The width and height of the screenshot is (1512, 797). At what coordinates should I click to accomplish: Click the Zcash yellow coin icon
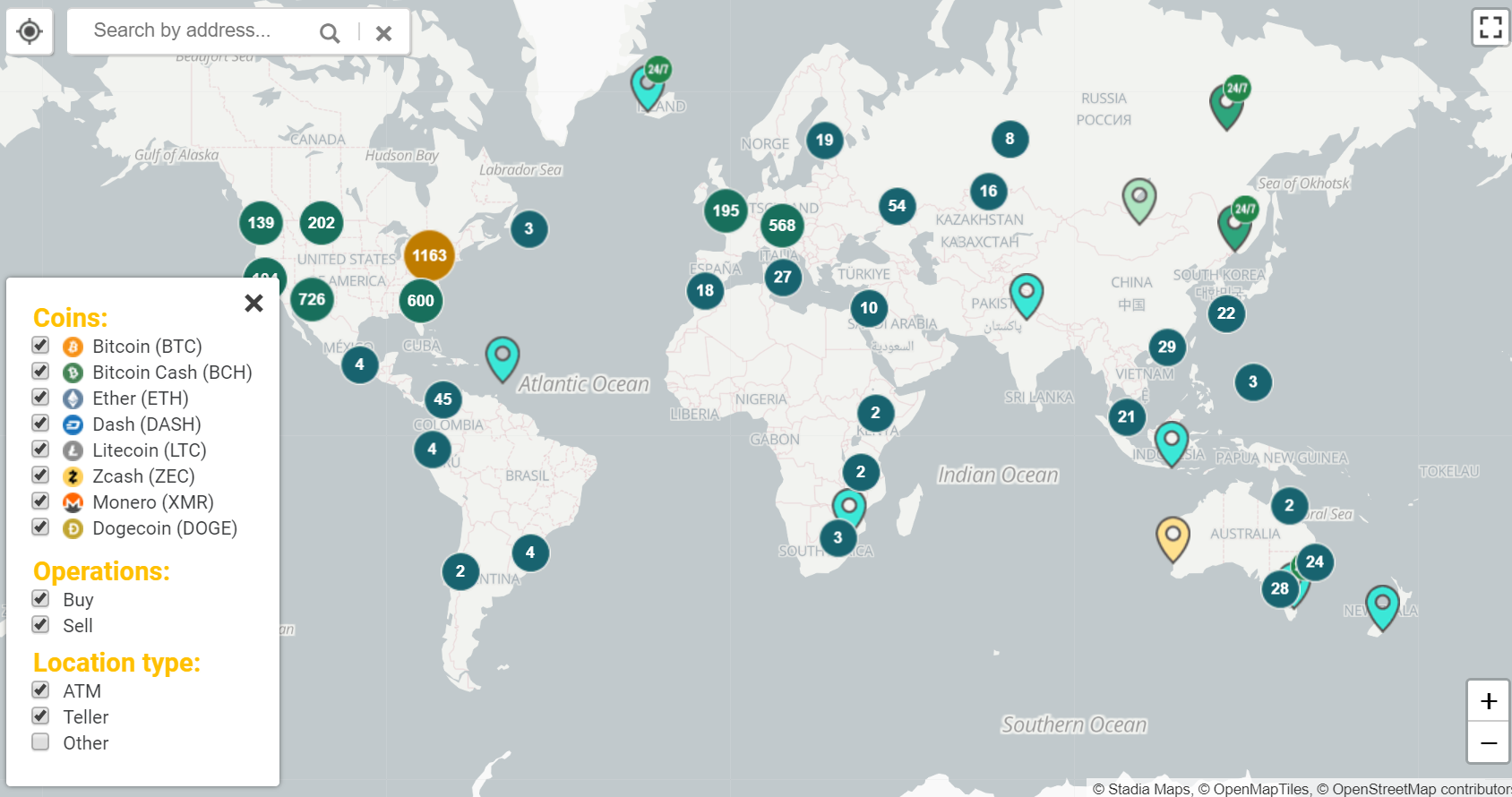click(73, 476)
